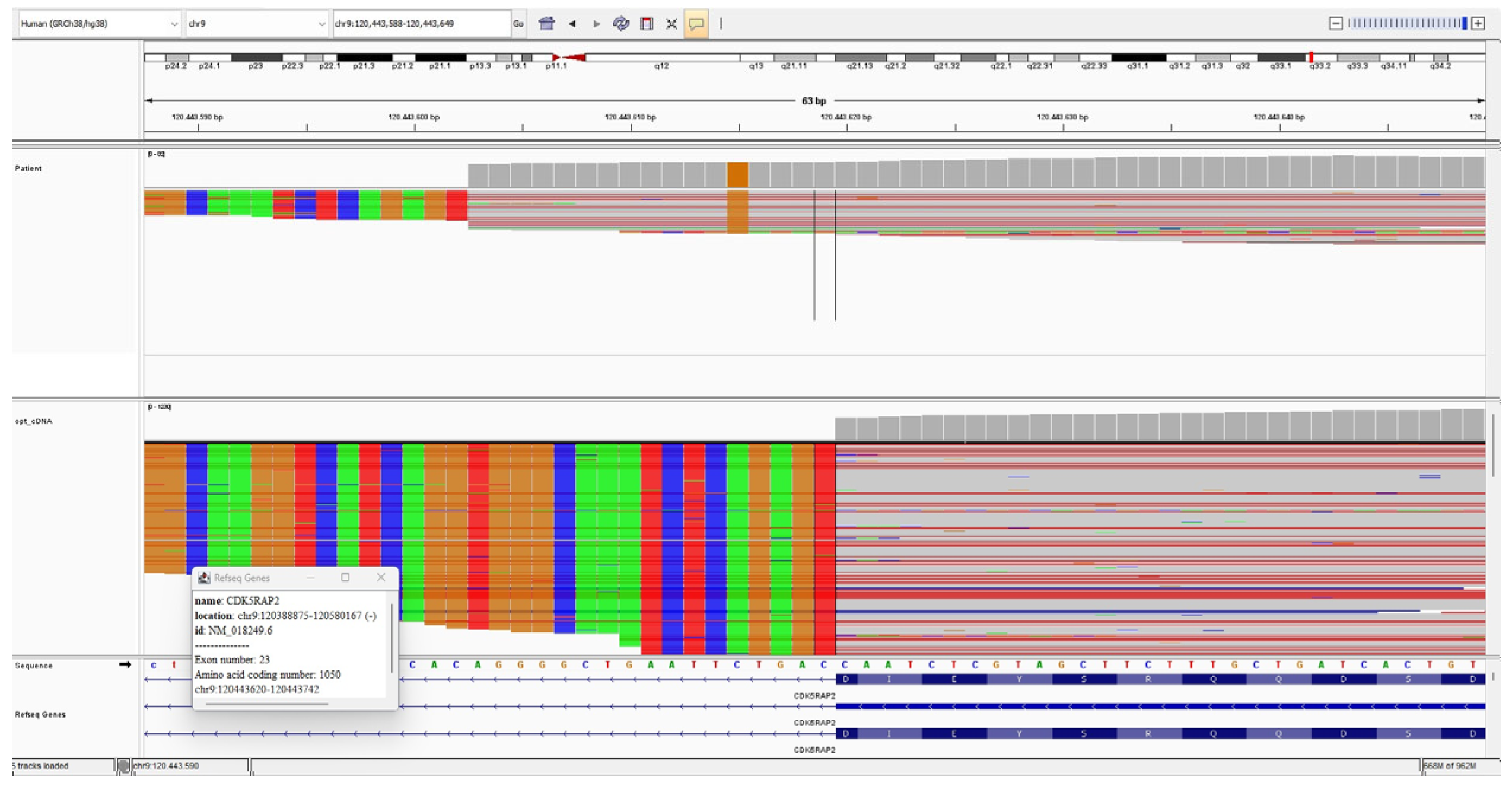Close the Refseq Genes popup
The image size is (1512, 786).
pyautogui.click(x=381, y=577)
